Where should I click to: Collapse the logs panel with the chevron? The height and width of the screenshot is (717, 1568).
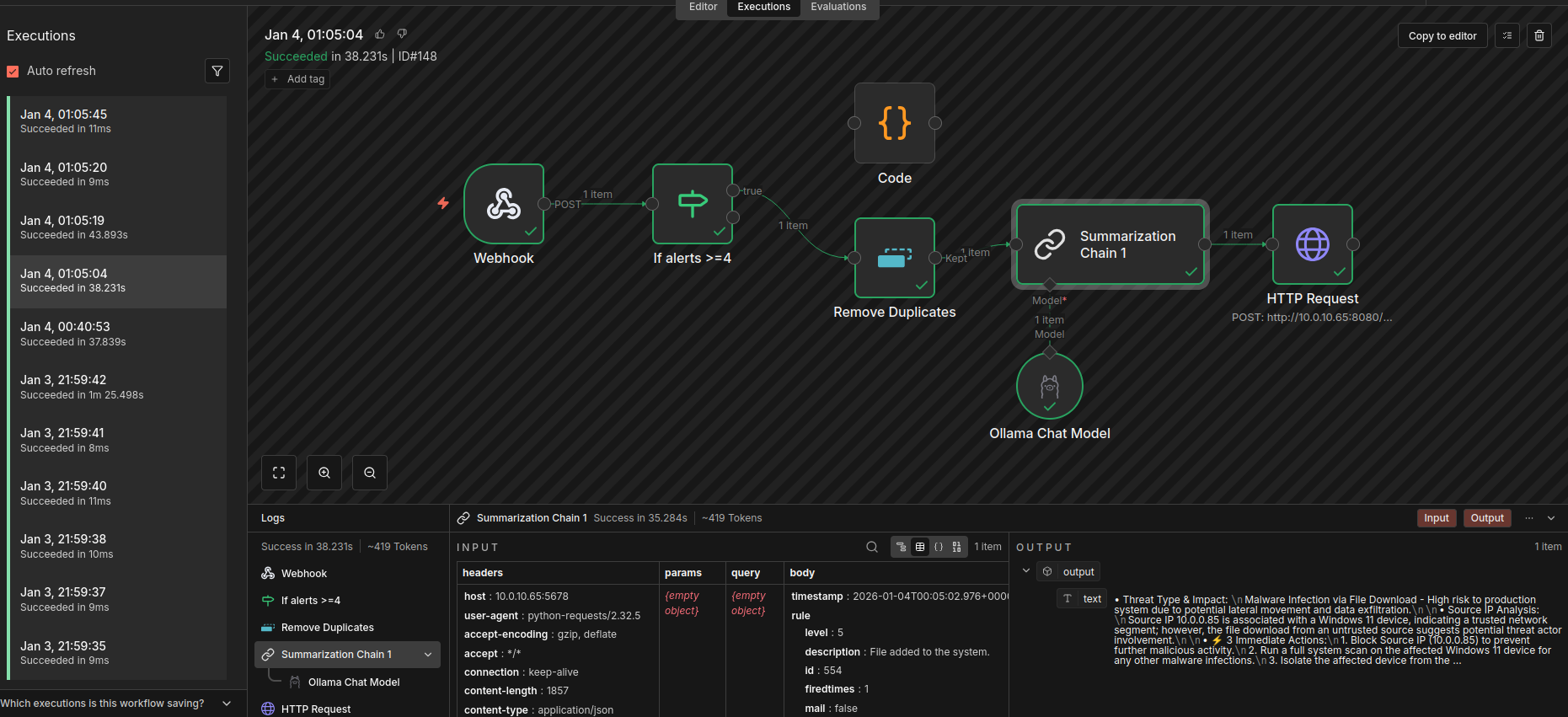pos(1551,518)
